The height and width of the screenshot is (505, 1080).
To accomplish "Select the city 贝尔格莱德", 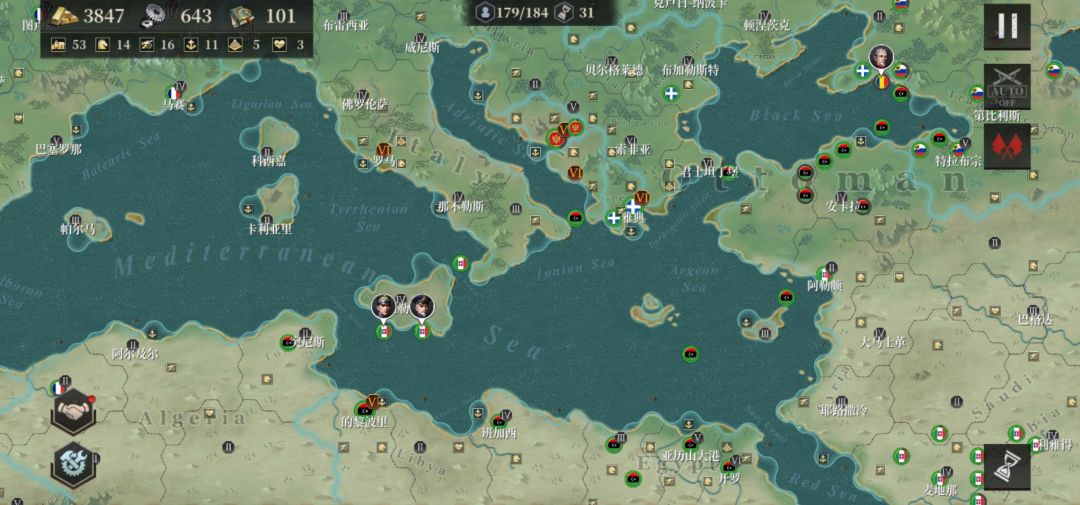I will click(x=614, y=70).
